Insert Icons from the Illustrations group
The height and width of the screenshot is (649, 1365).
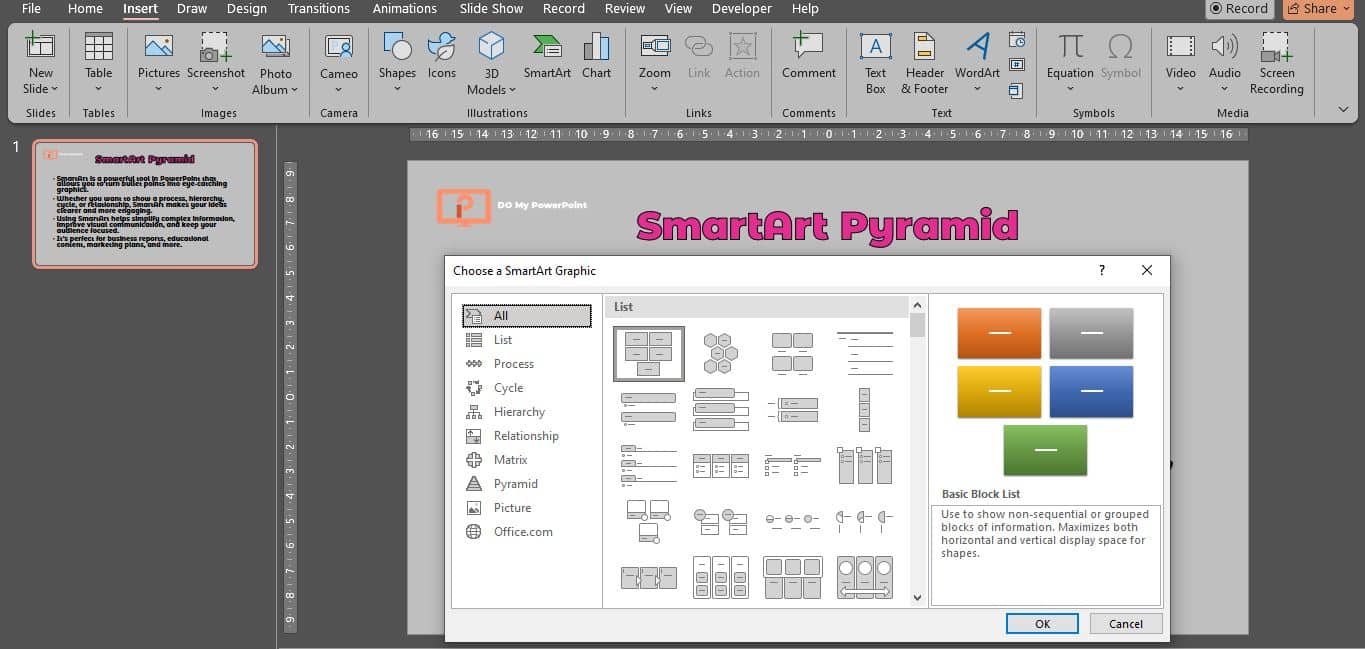point(441,60)
